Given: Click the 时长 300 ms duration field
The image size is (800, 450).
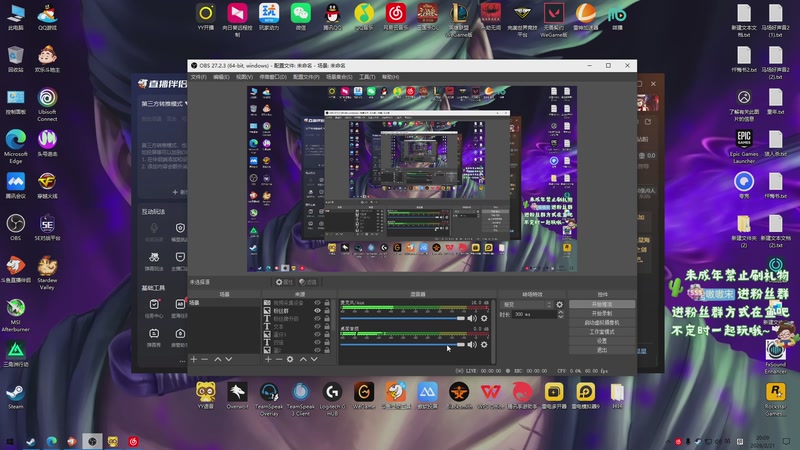Looking at the screenshot, I should pyautogui.click(x=534, y=315).
